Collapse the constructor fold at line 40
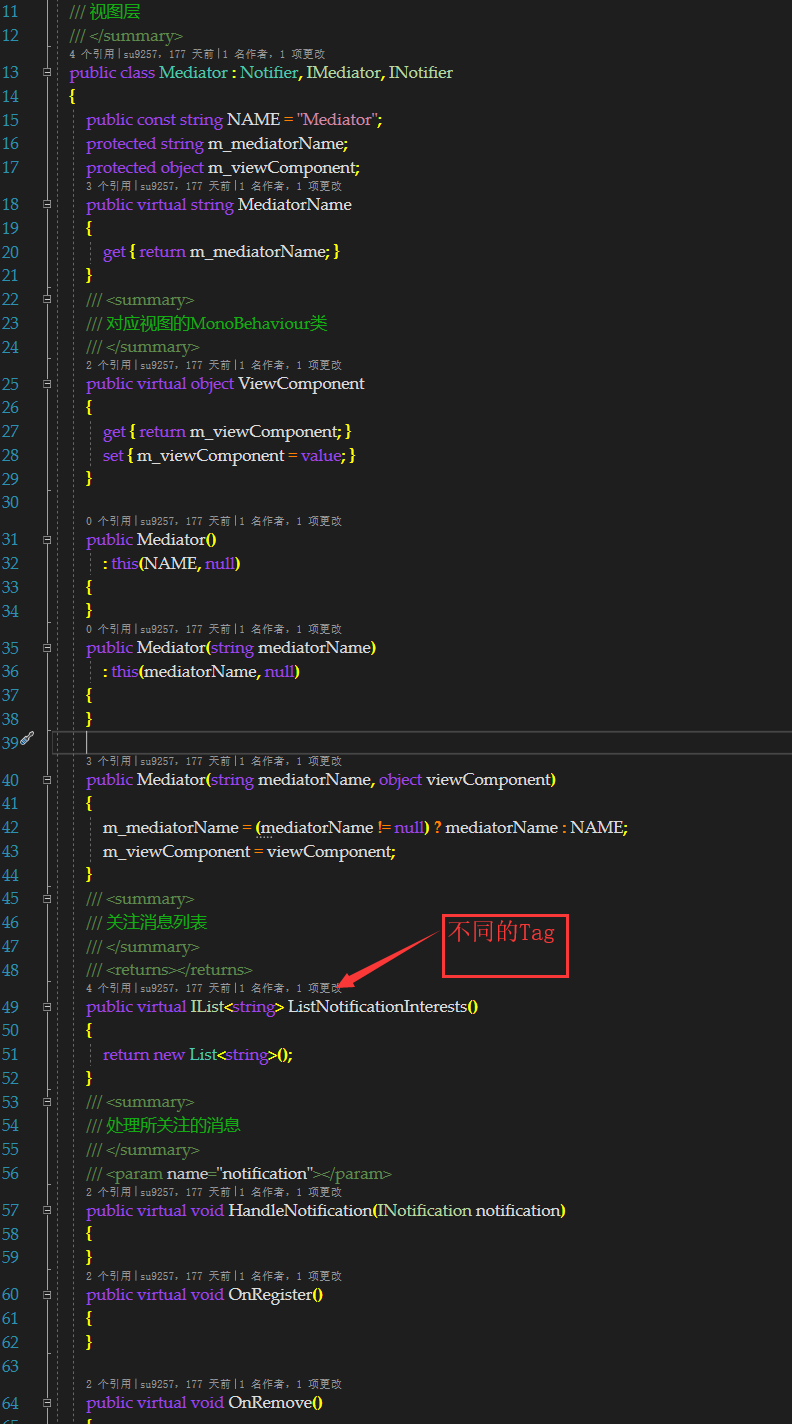 point(47,779)
